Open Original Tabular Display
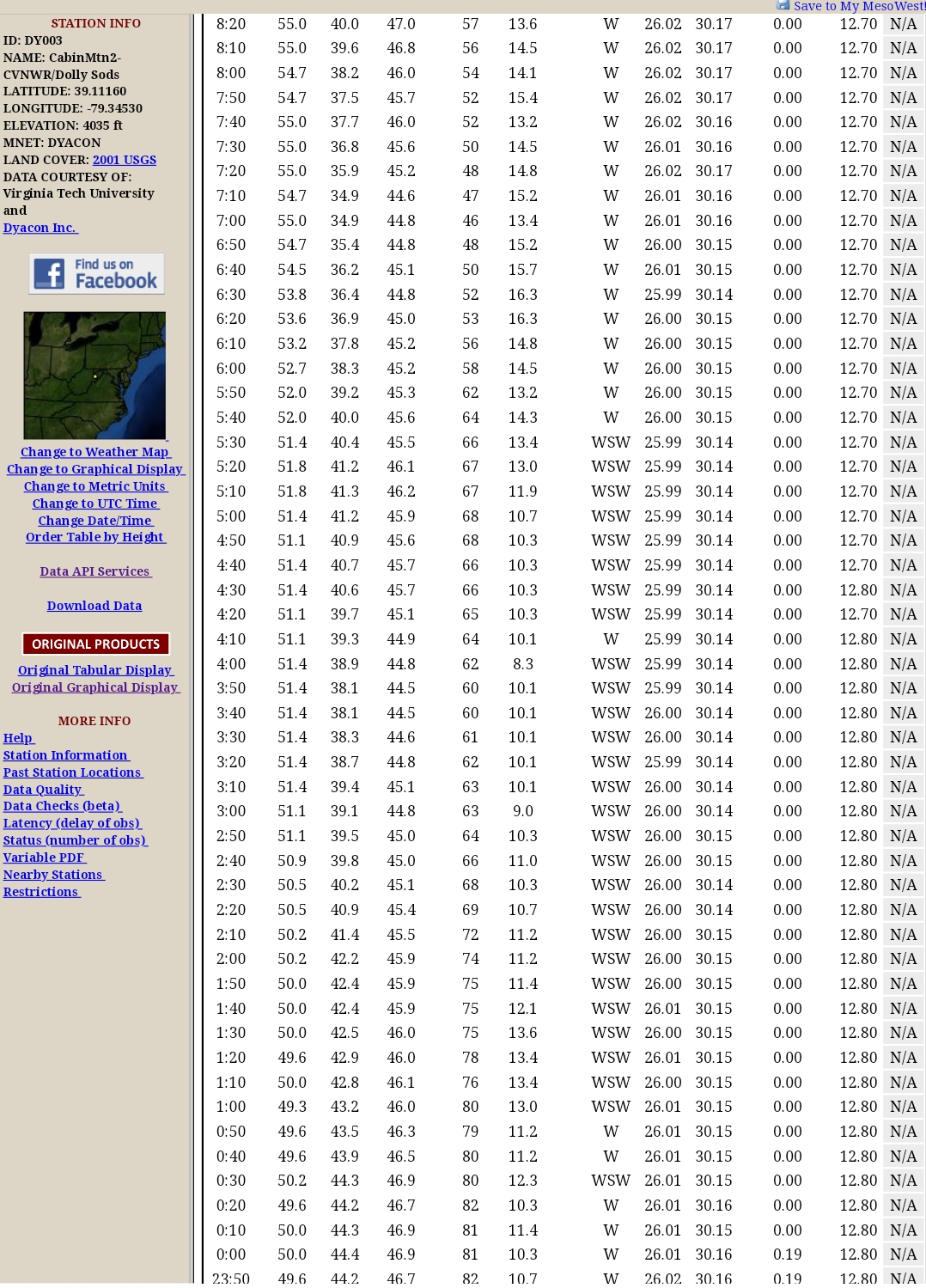Image resolution: width=926 pixels, height=1288 pixels. coord(95,670)
